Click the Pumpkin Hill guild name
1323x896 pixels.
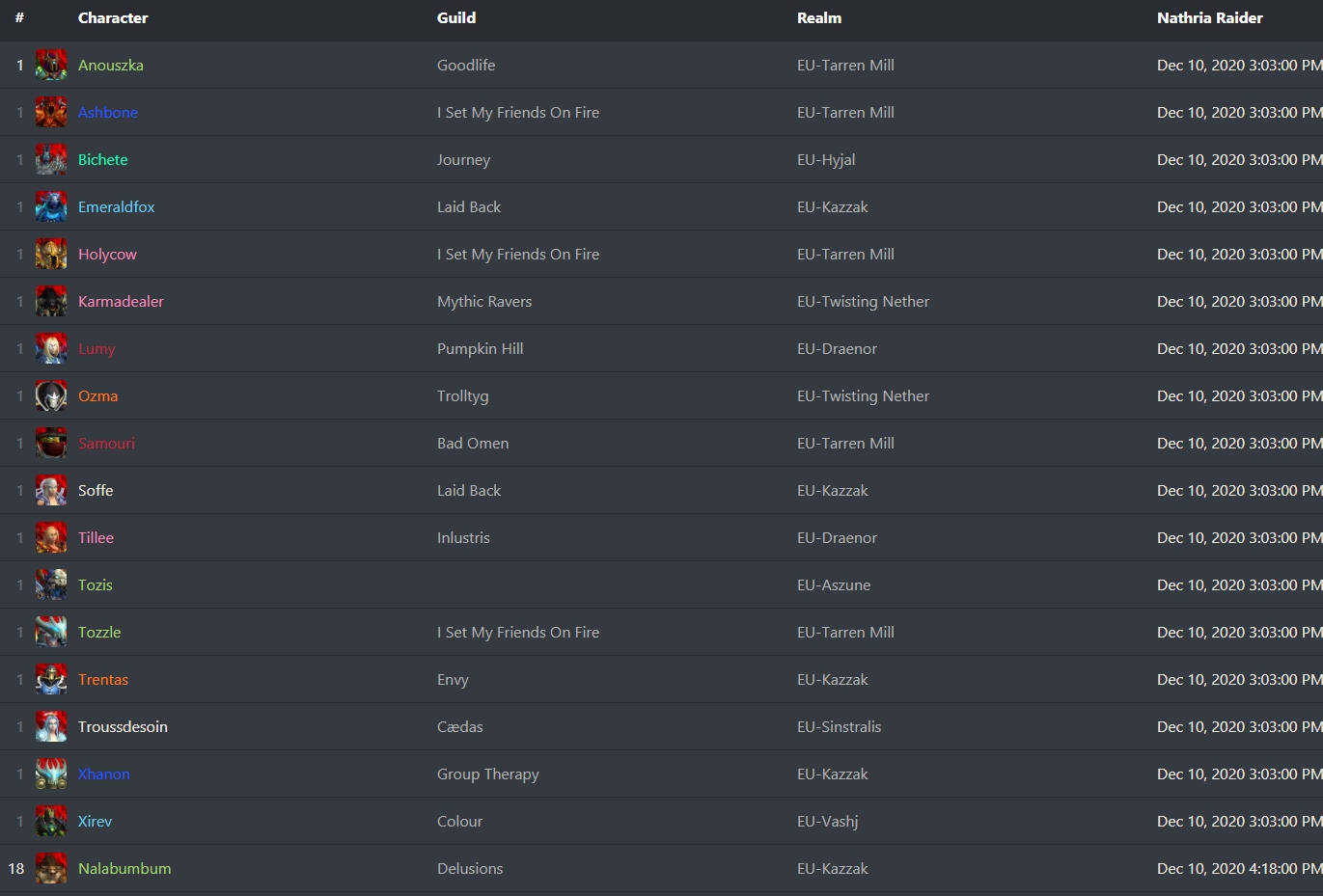(481, 348)
